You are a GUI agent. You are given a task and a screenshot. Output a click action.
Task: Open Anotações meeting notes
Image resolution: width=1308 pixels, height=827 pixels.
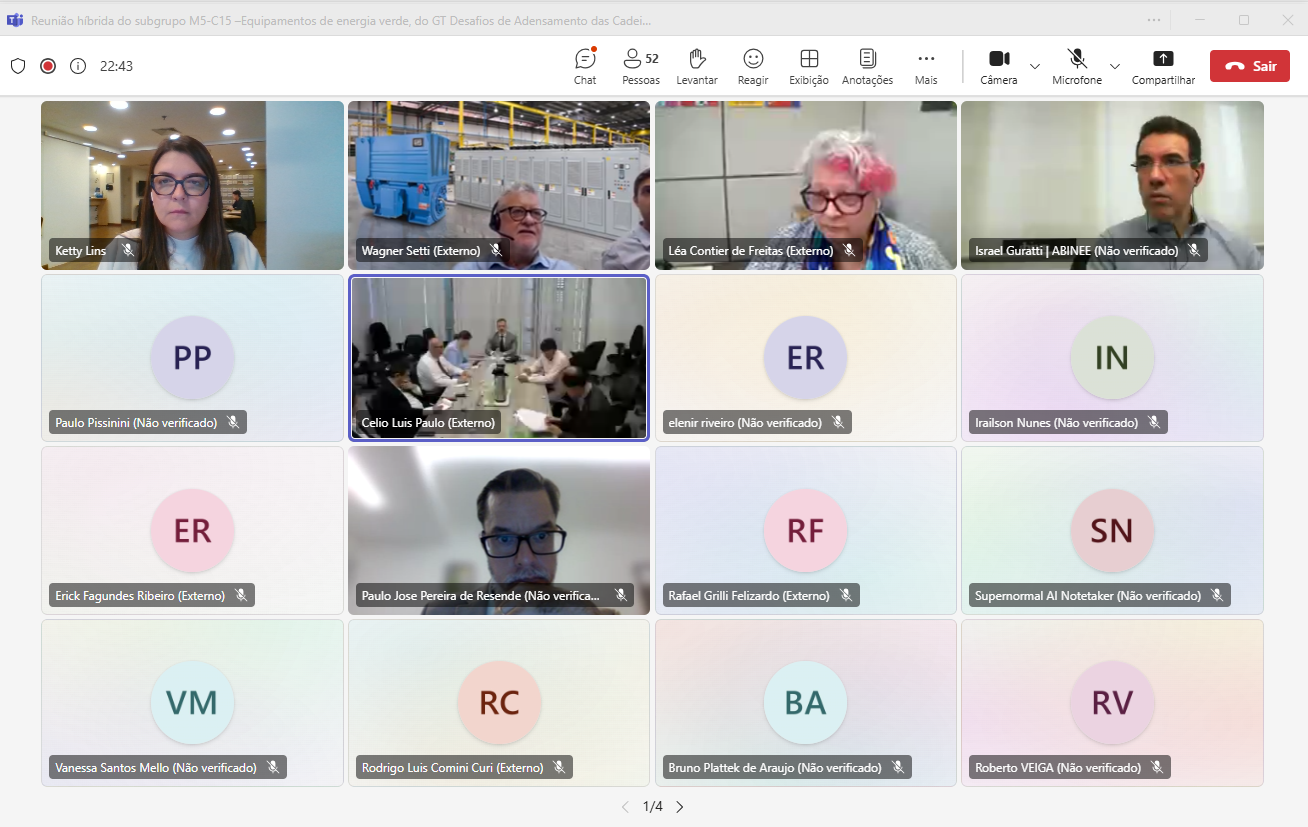[x=867, y=65]
